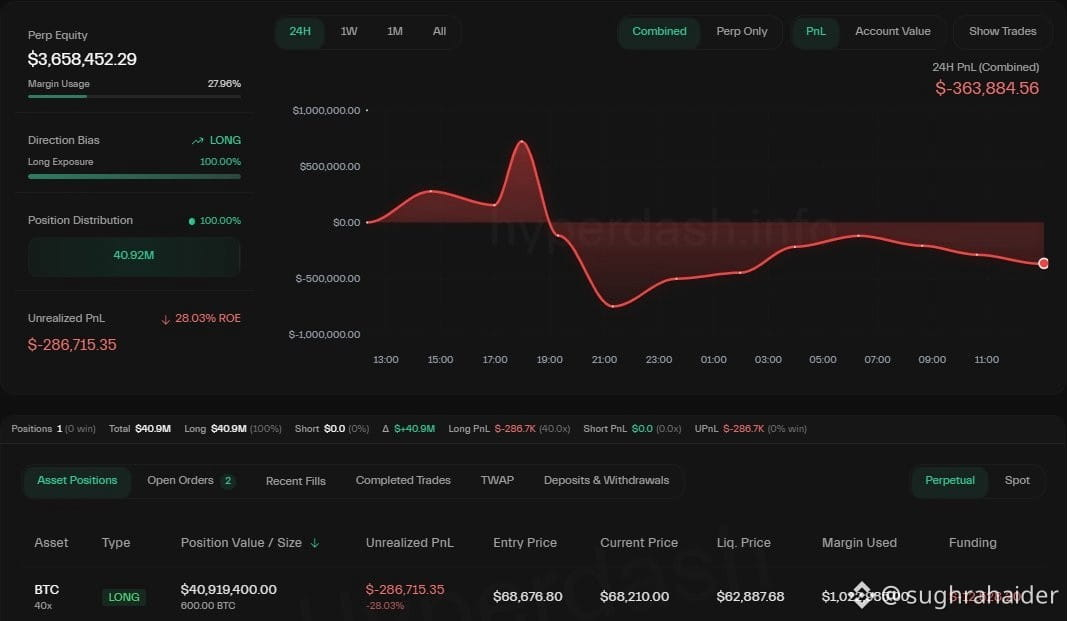Sort by Liq. Price column header
1067x621 pixels.
click(x=743, y=543)
